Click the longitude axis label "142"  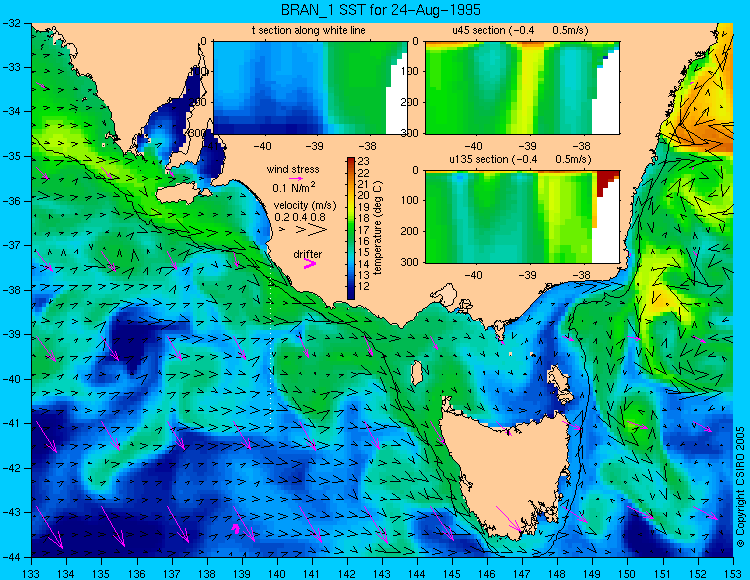click(x=347, y=573)
